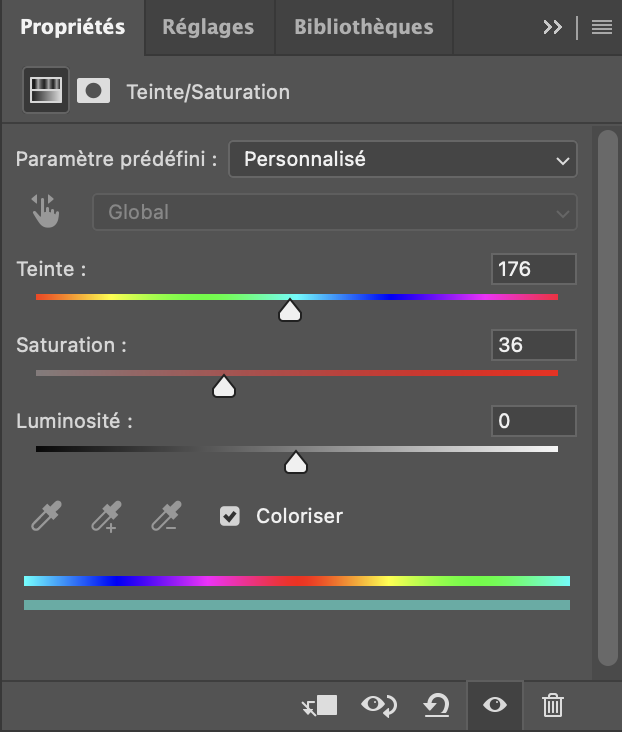Image resolution: width=622 pixels, height=732 pixels.
Task: Click the Teinte slider handle
Action: click(x=290, y=312)
